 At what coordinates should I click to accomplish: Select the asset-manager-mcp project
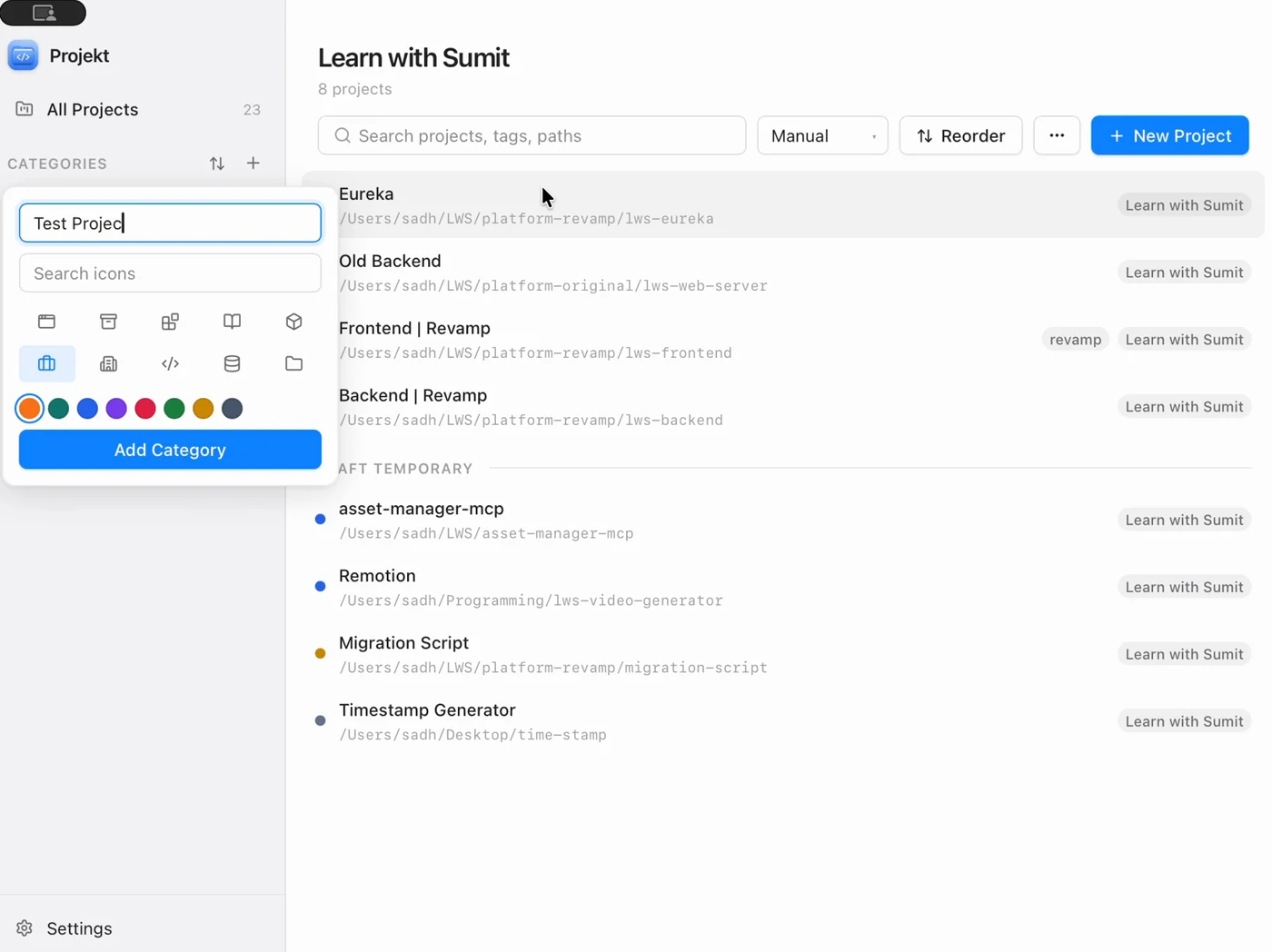pyautogui.click(x=782, y=520)
